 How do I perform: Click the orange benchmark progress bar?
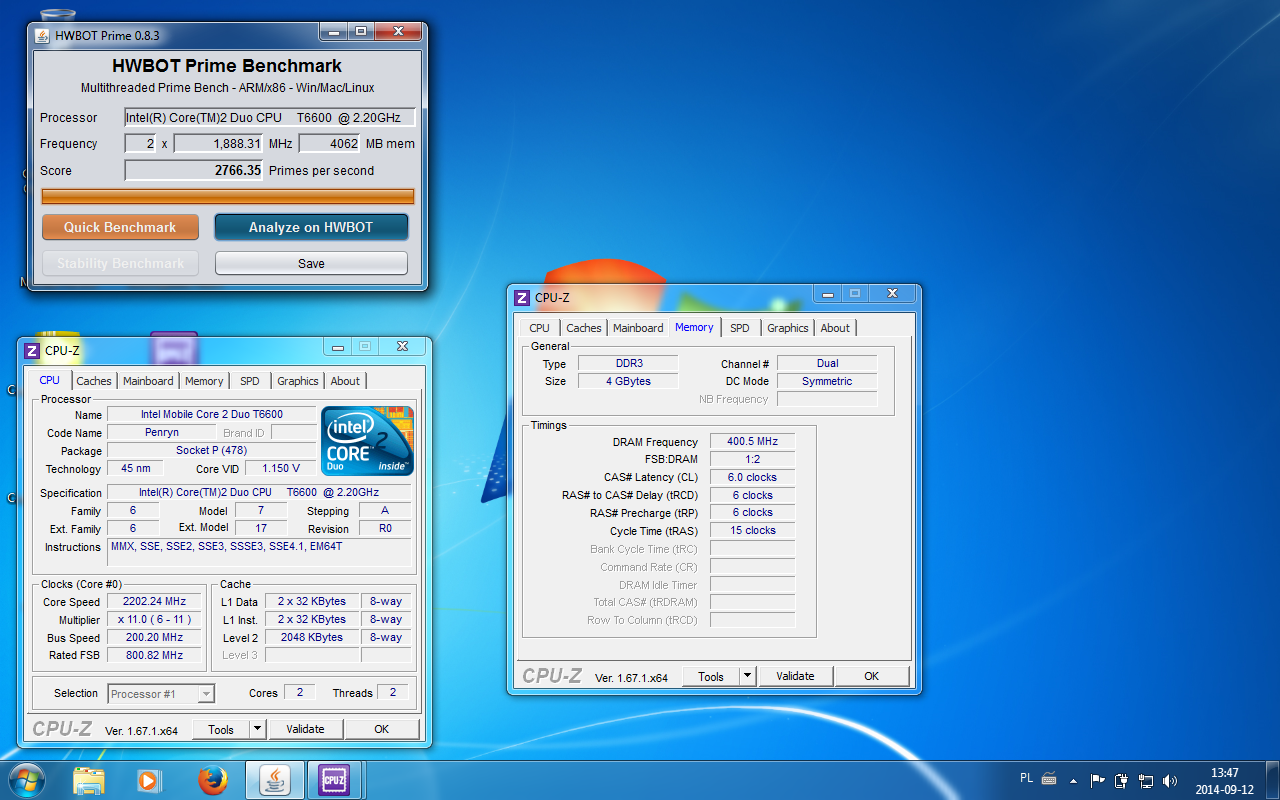(x=228, y=196)
